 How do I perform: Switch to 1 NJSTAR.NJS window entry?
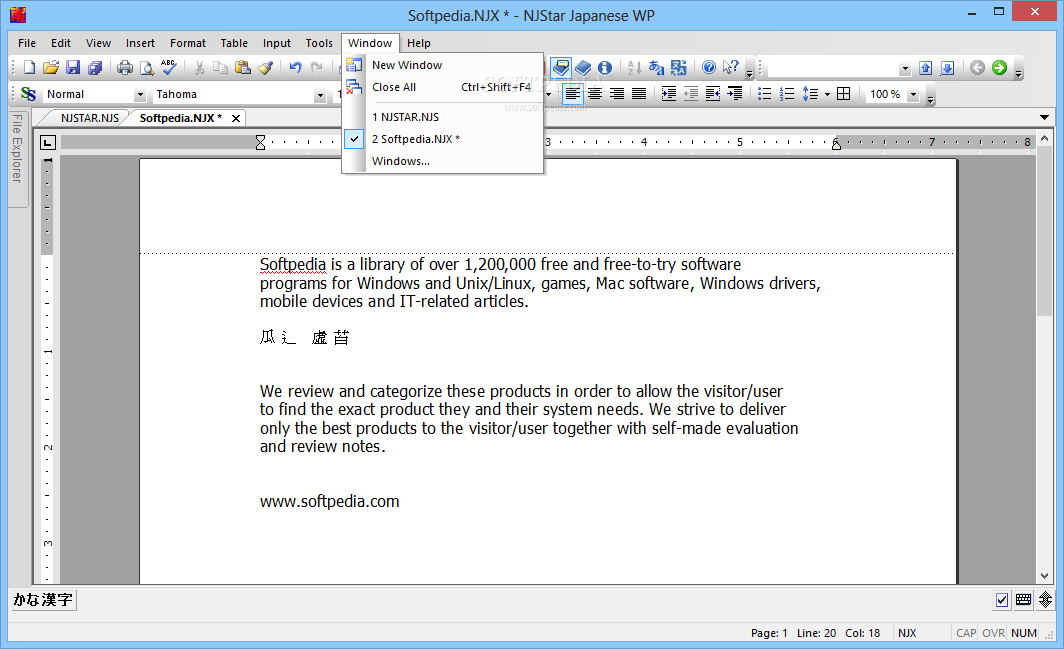tap(442, 117)
